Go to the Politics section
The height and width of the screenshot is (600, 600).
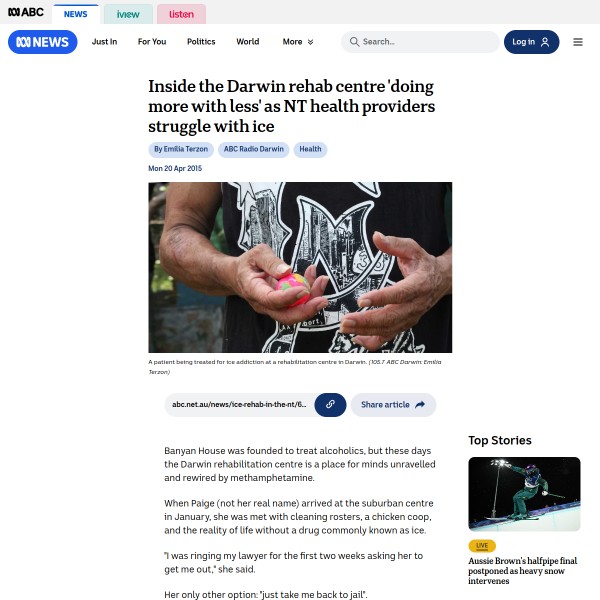click(x=201, y=42)
